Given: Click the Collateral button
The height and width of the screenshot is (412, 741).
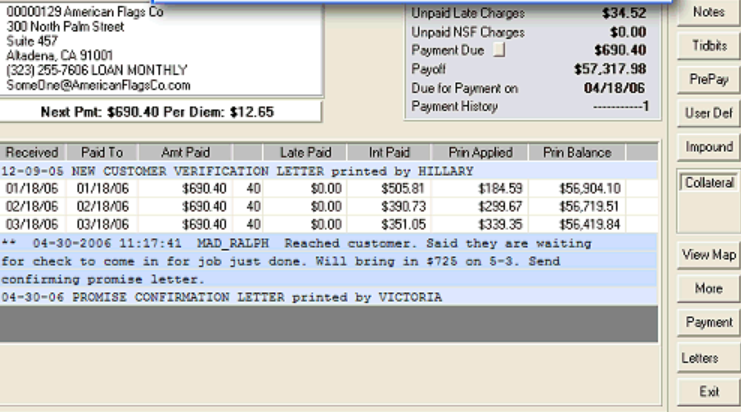Looking at the screenshot, I should click(x=708, y=182).
